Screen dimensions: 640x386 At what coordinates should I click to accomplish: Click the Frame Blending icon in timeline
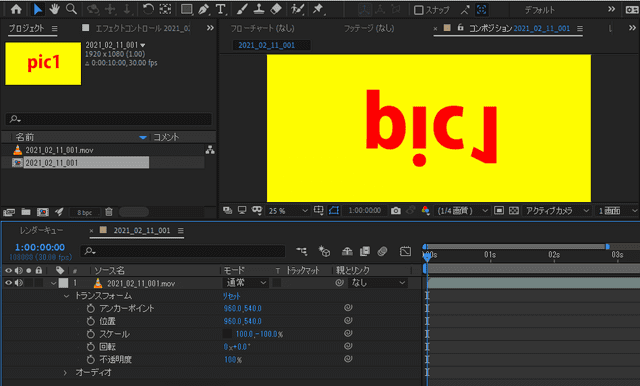[x=364, y=251]
